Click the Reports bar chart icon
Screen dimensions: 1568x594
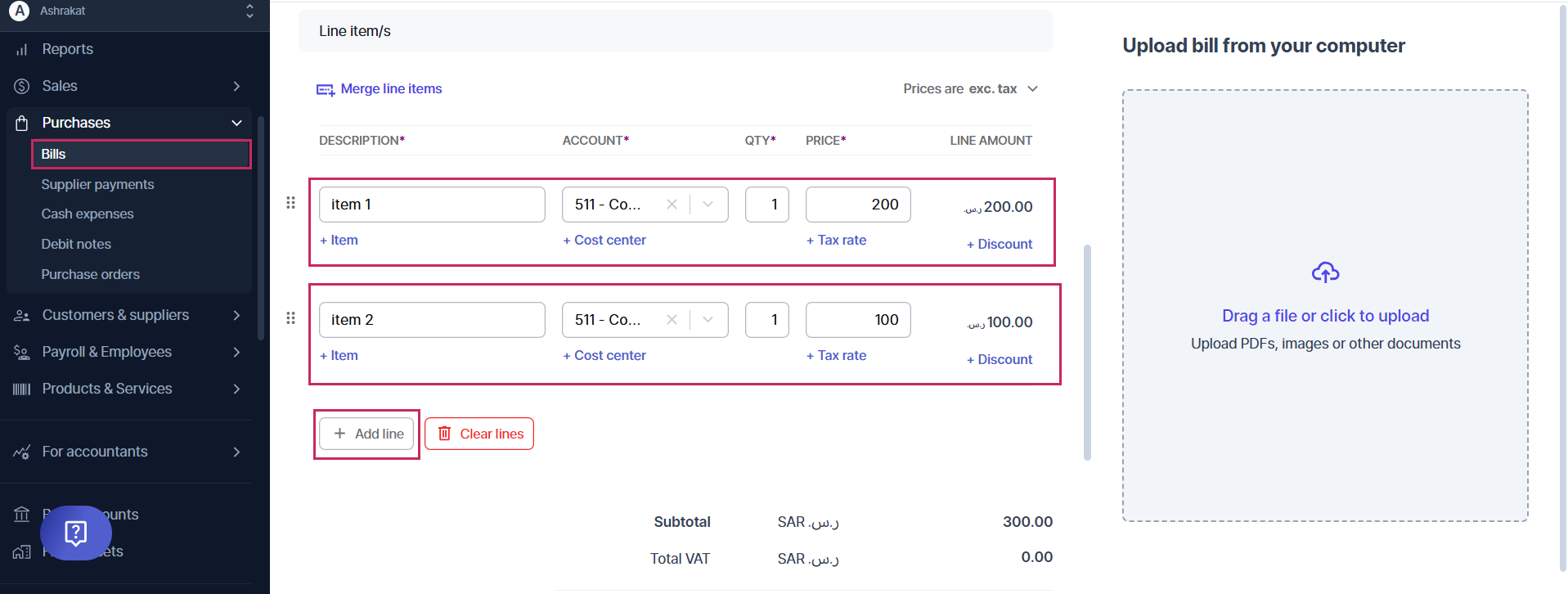(21, 50)
